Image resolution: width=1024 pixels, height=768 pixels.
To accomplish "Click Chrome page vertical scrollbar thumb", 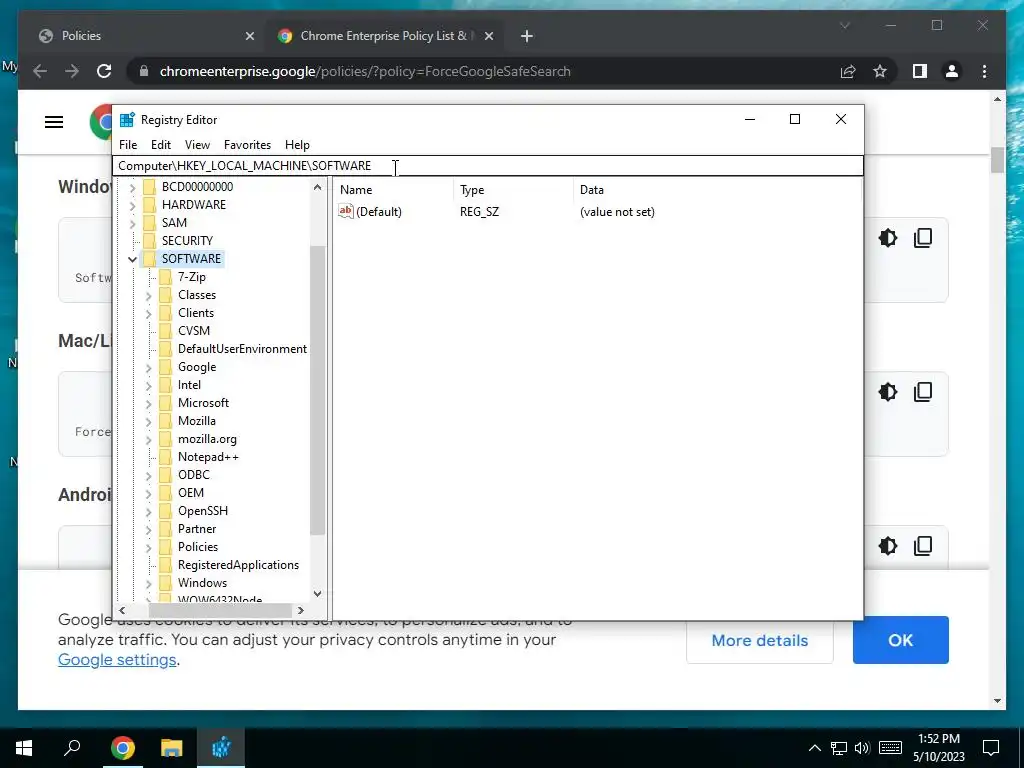I will pyautogui.click(x=997, y=160).
